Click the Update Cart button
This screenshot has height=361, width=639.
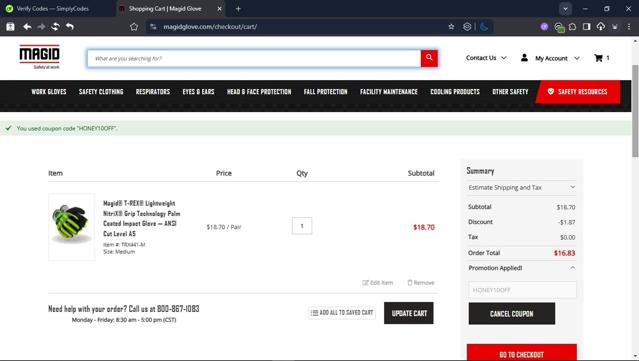coord(409,313)
